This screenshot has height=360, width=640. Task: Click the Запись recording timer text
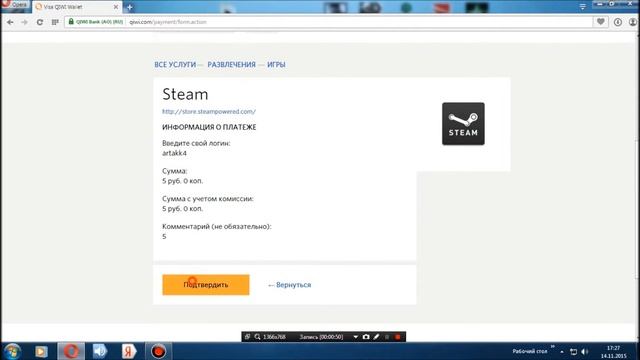(x=321, y=337)
